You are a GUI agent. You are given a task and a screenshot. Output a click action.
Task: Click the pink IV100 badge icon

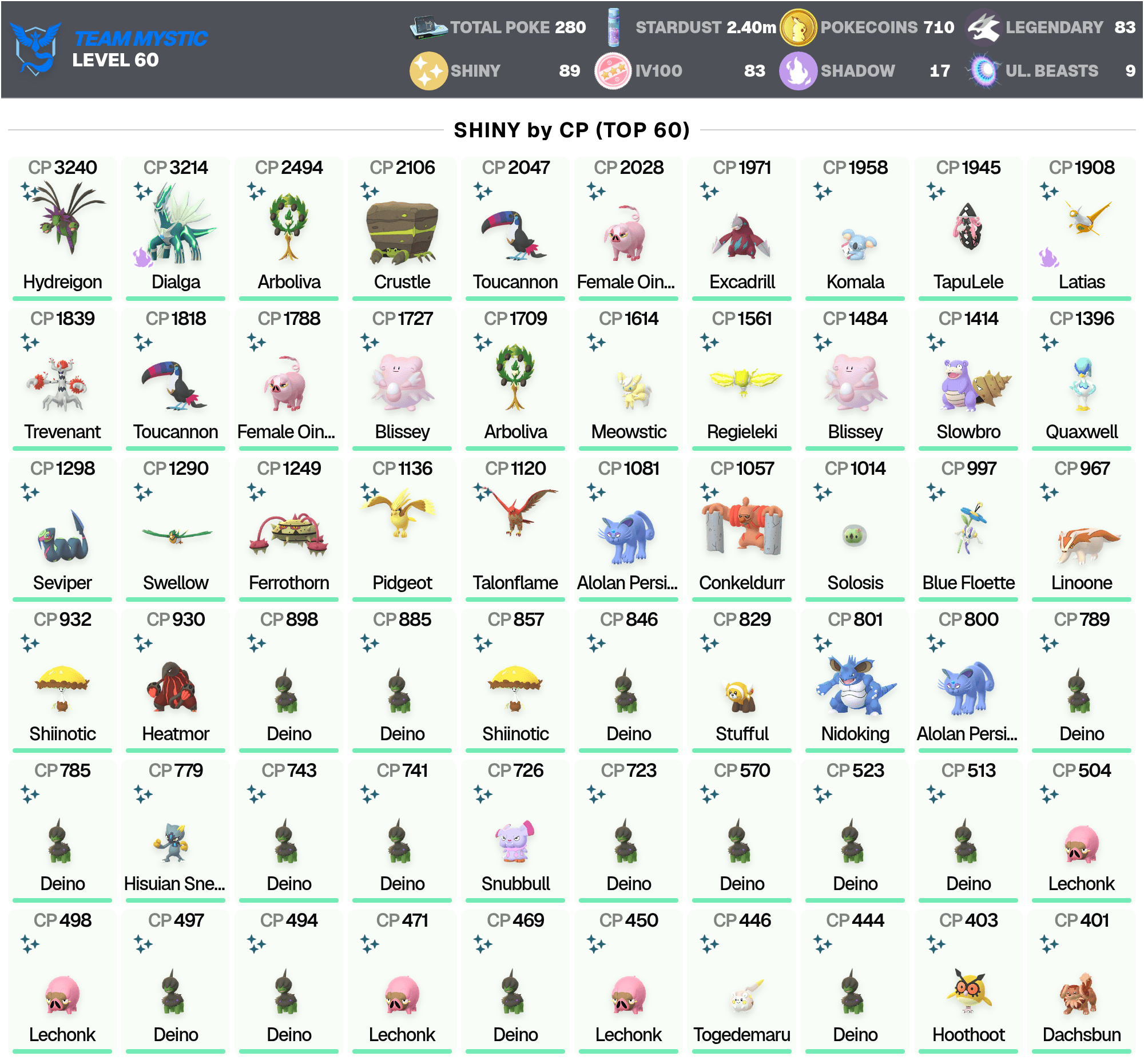click(613, 71)
